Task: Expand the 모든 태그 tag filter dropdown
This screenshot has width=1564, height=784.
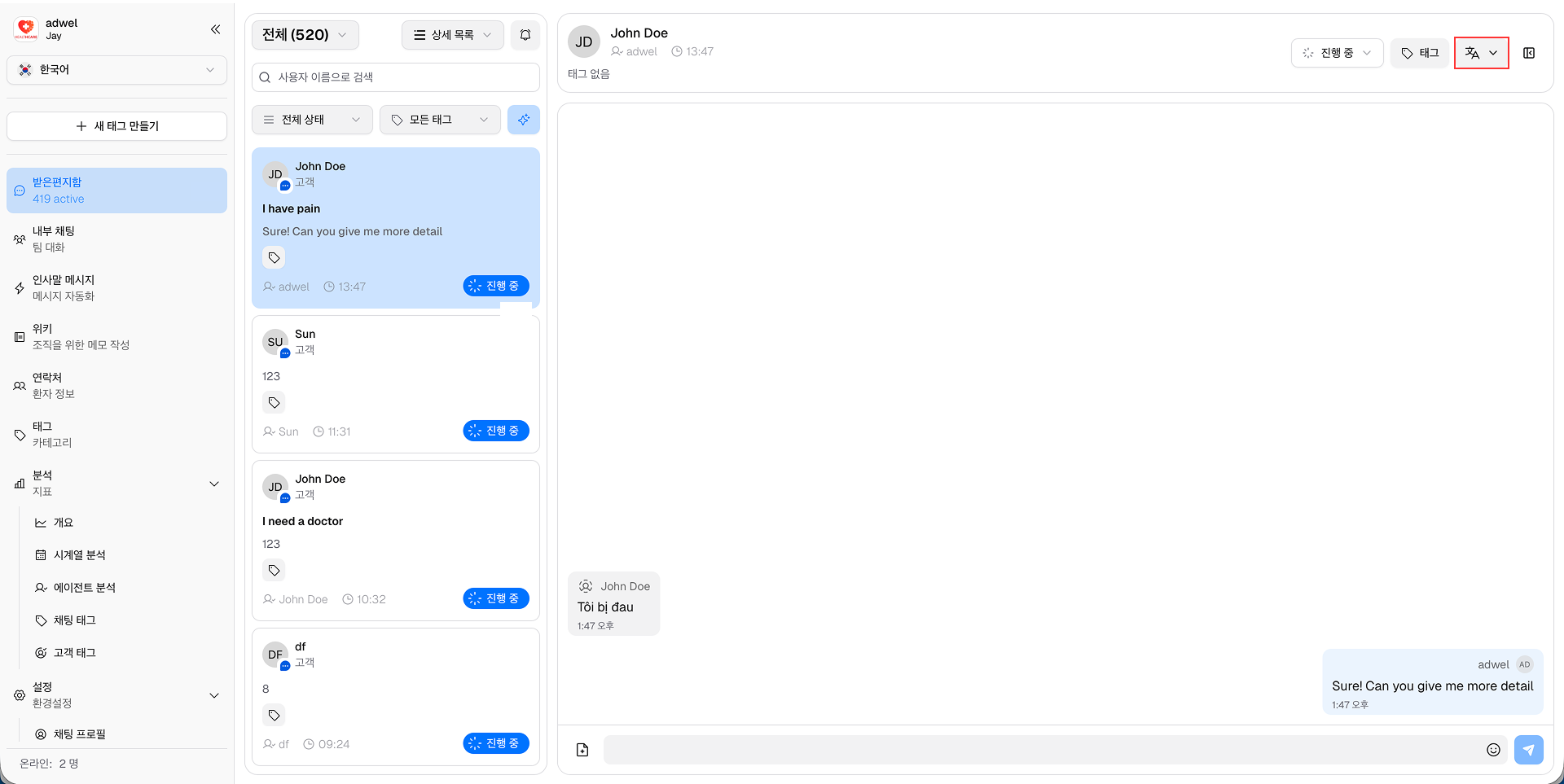Action: pyautogui.click(x=440, y=120)
